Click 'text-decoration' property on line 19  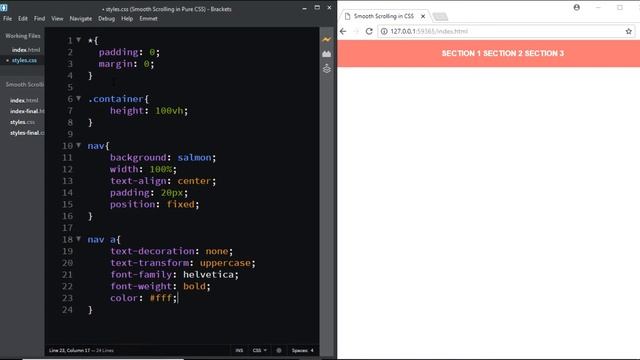click(152, 251)
